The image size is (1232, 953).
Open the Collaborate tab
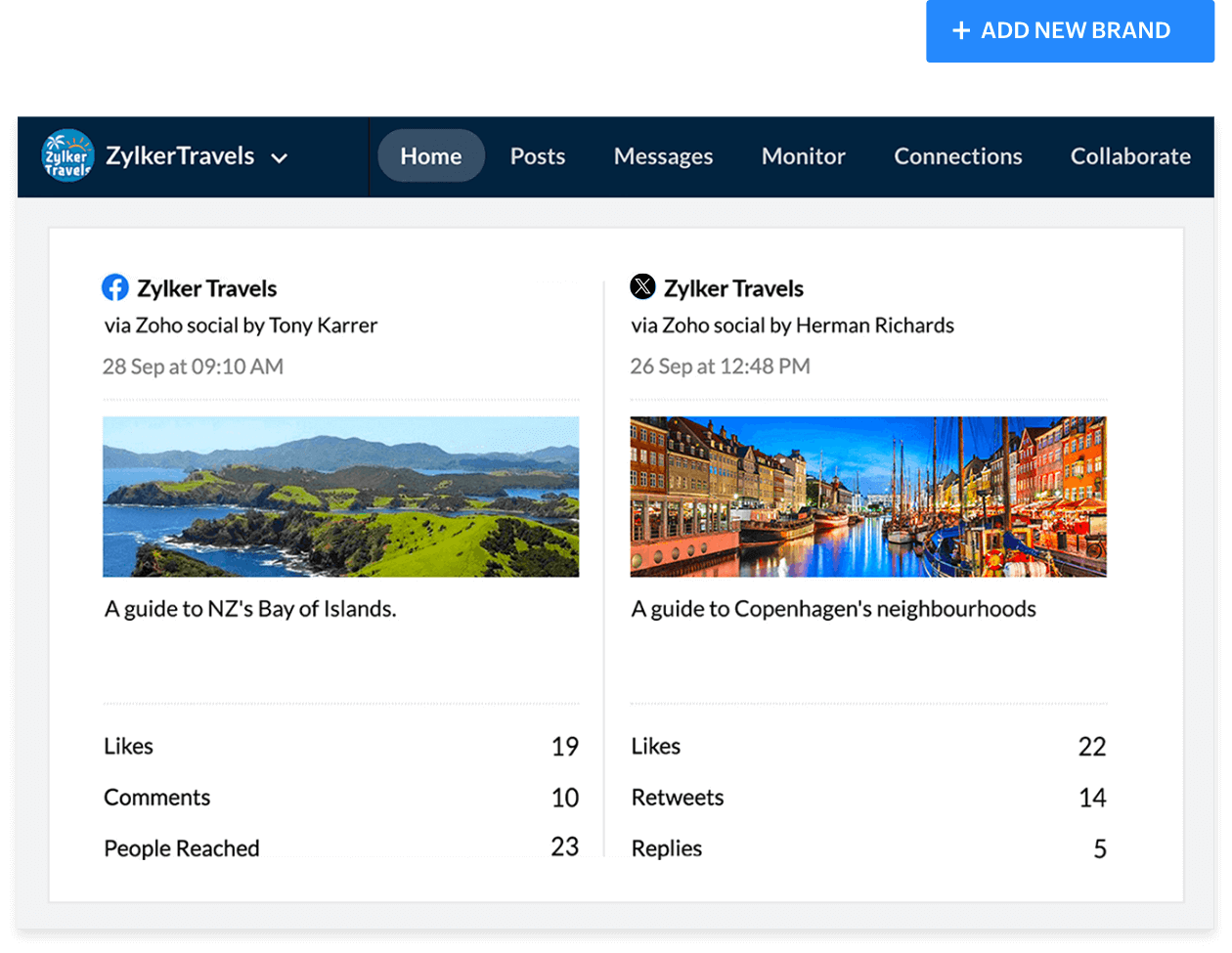[1129, 156]
